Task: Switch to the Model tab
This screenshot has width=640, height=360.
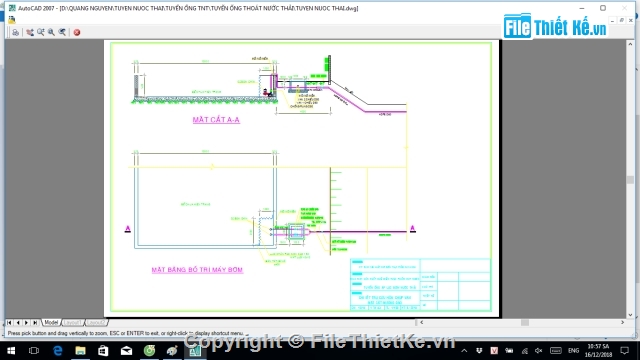Action: point(51,322)
